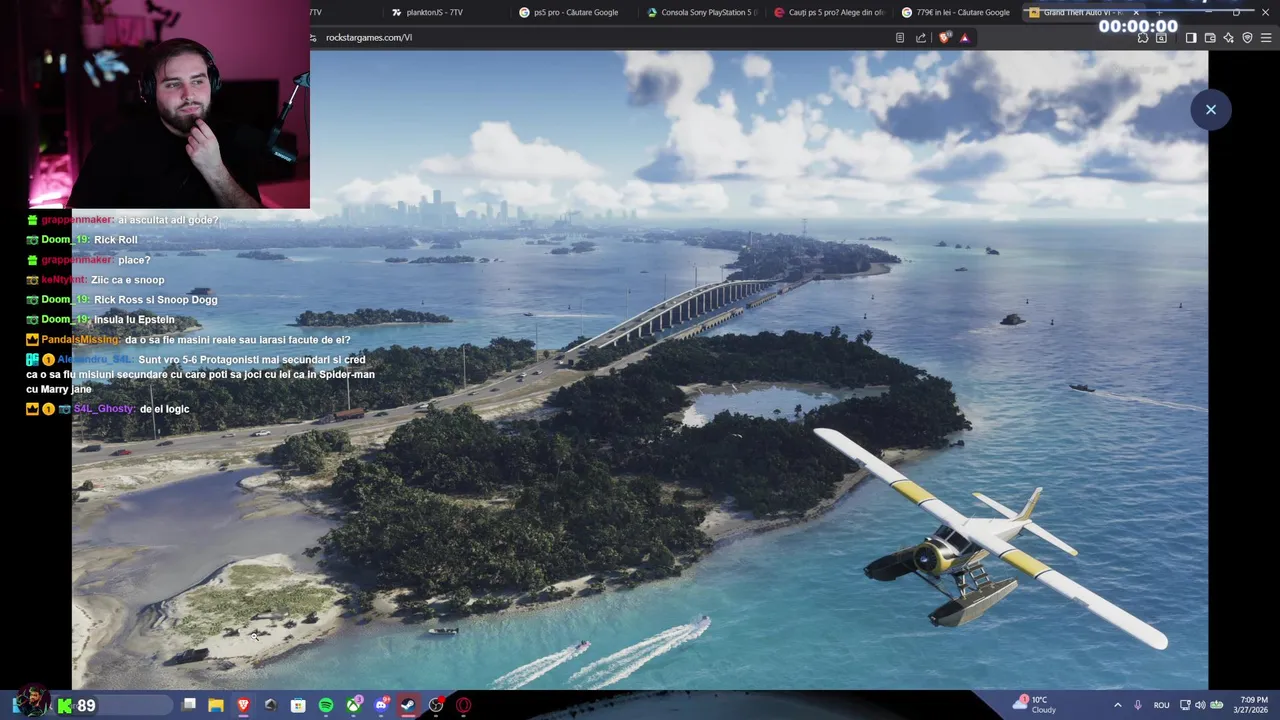
Task: Open the weather widget showing 10°C Cloudy
Action: (1035, 705)
